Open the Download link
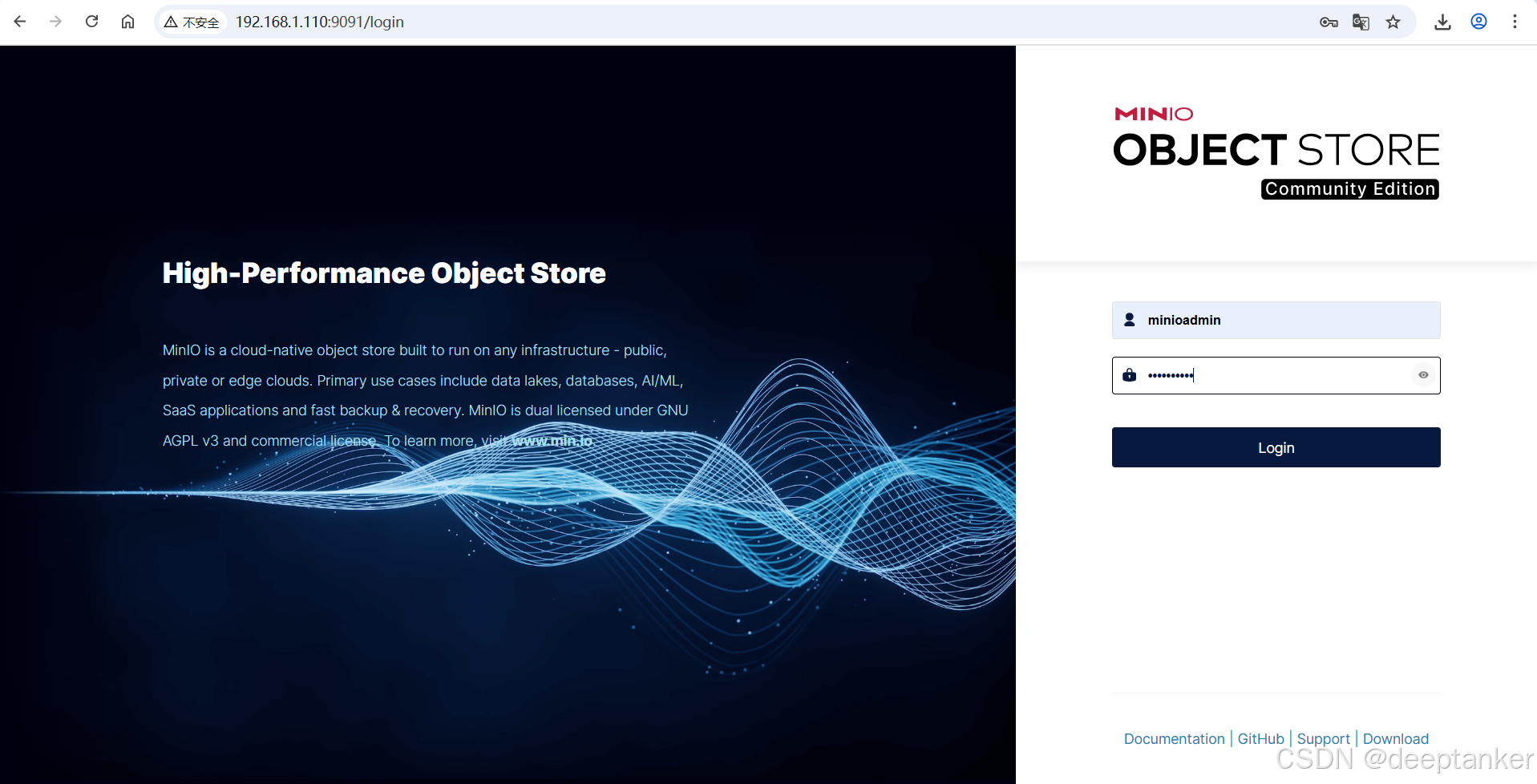Image resolution: width=1537 pixels, height=784 pixels. pos(1395,739)
